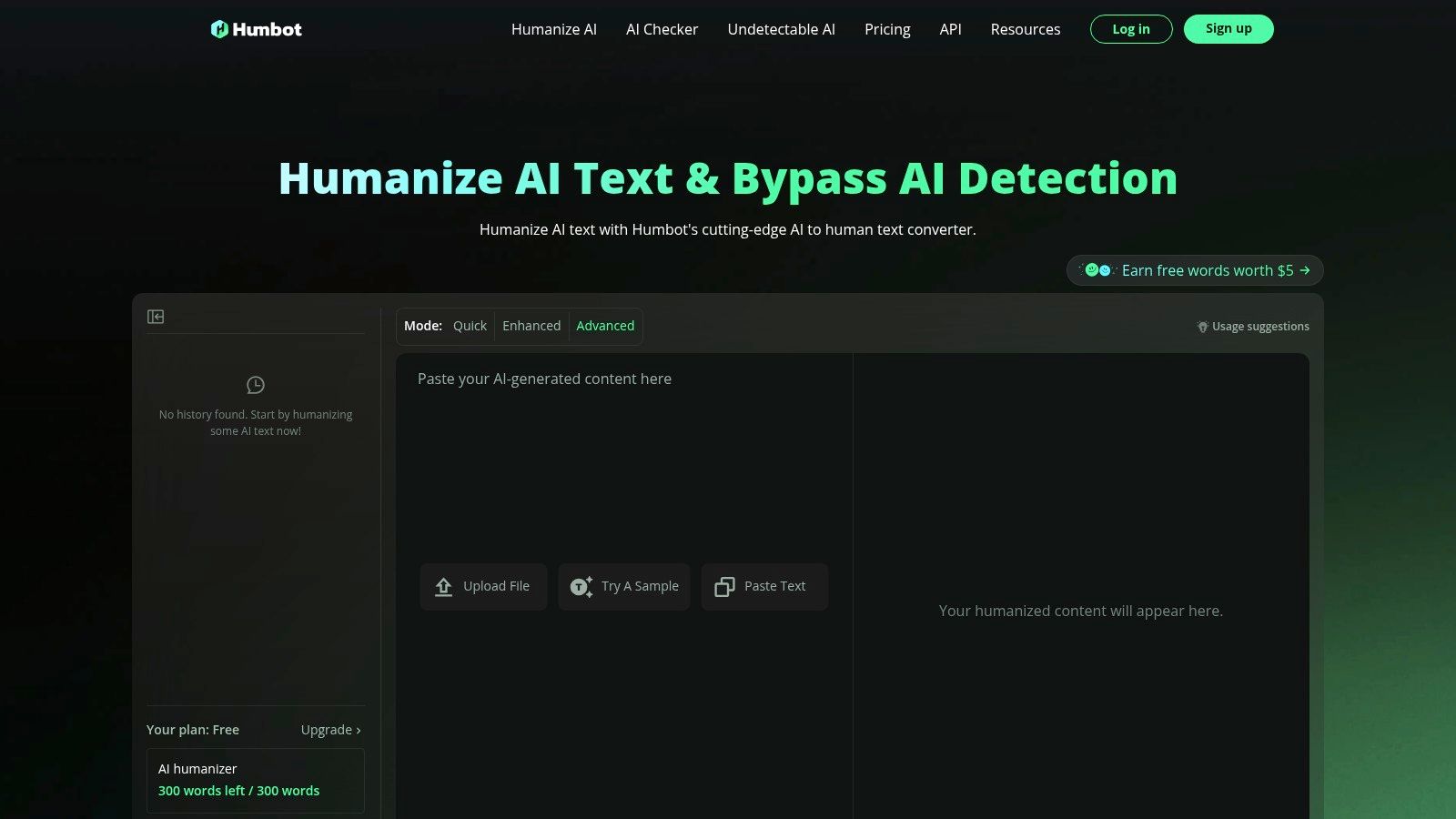Click the Sign up button
This screenshot has width=1456, height=819.
tap(1228, 29)
